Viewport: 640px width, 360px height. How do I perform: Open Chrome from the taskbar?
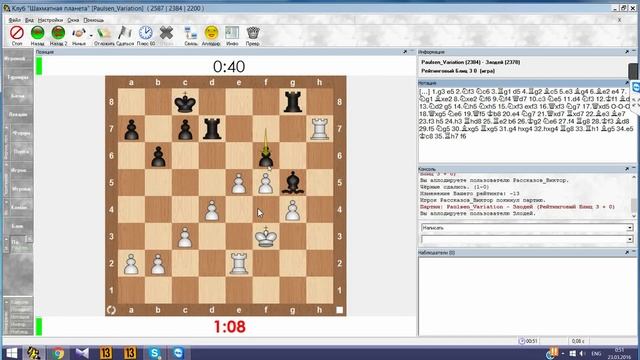click(x=58, y=353)
